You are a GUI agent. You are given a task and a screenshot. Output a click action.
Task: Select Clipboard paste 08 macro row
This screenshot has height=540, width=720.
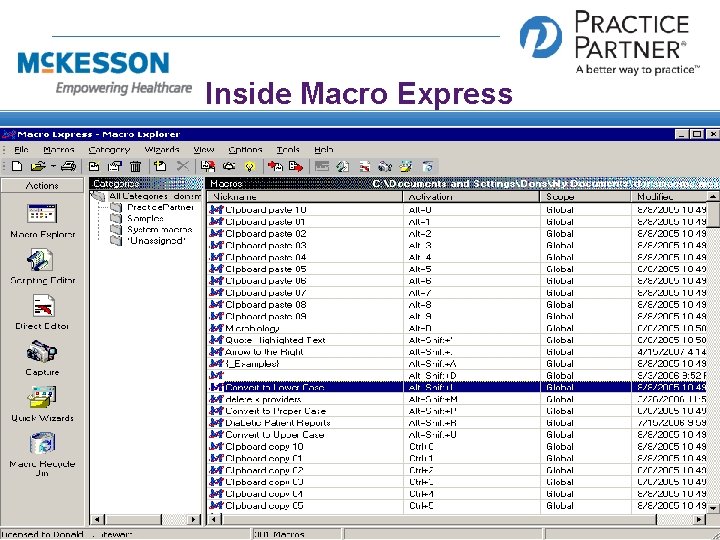pos(457,304)
